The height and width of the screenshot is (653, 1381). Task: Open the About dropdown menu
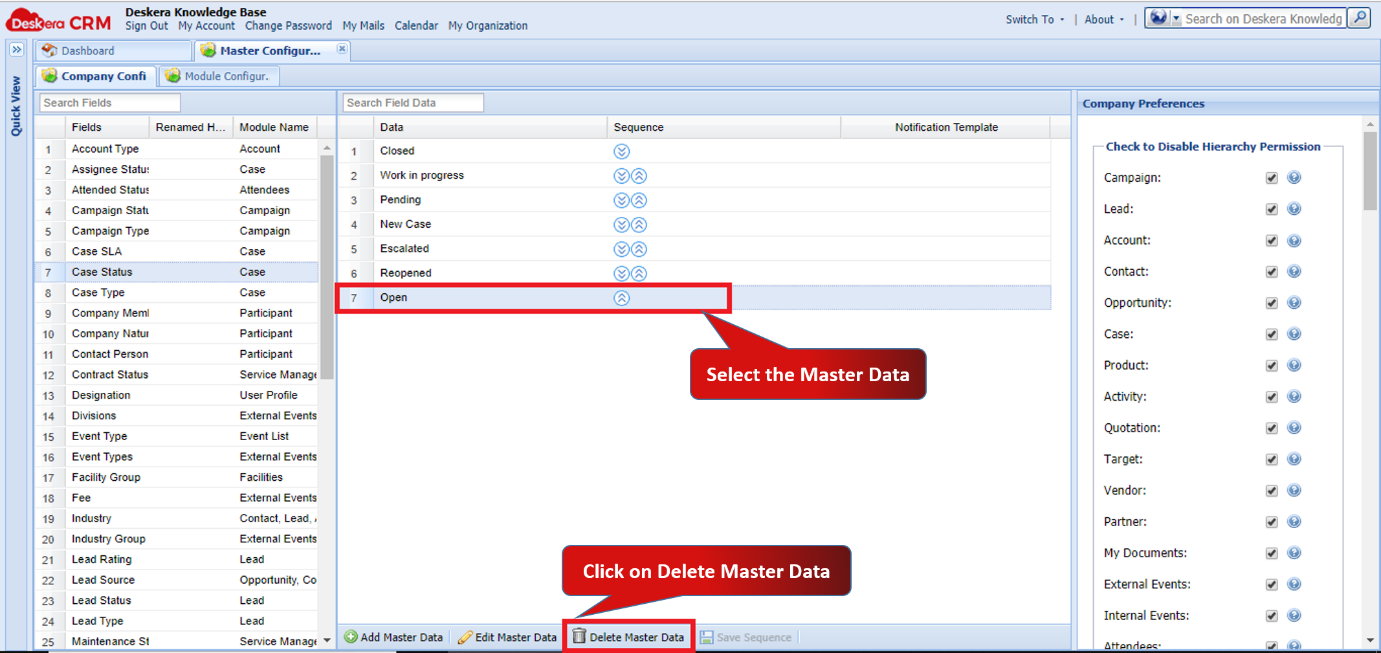click(1102, 18)
